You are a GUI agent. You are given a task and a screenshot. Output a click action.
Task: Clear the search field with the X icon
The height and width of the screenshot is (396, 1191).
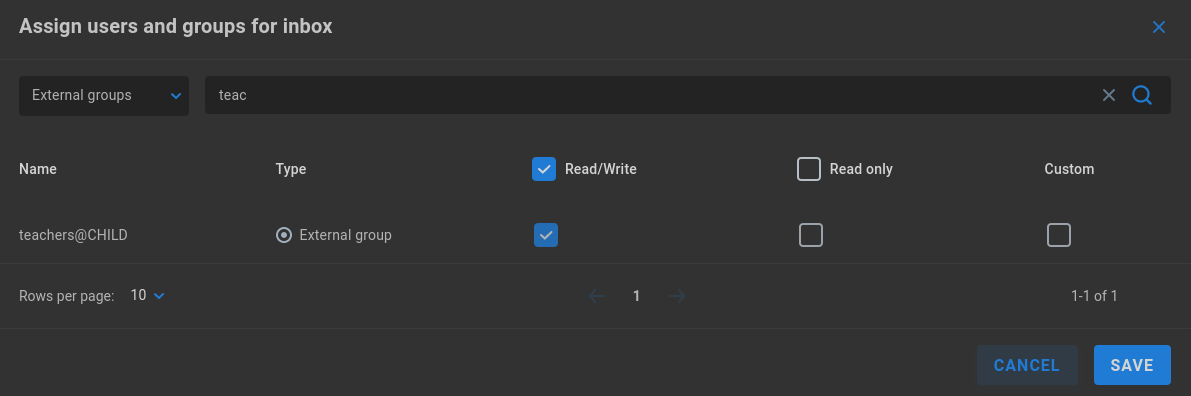1109,95
